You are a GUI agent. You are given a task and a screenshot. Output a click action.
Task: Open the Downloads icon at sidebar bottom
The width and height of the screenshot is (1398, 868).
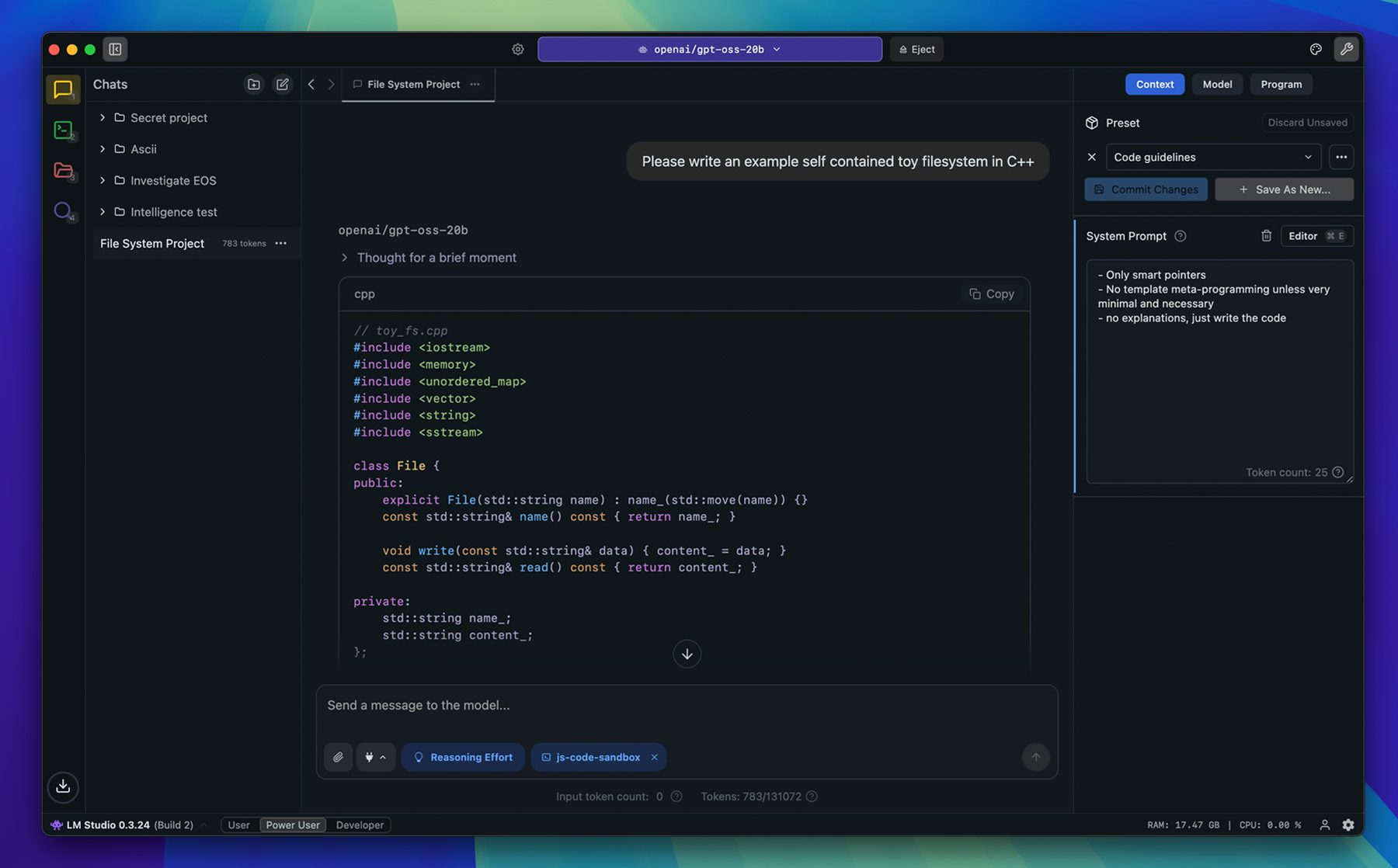(x=63, y=786)
